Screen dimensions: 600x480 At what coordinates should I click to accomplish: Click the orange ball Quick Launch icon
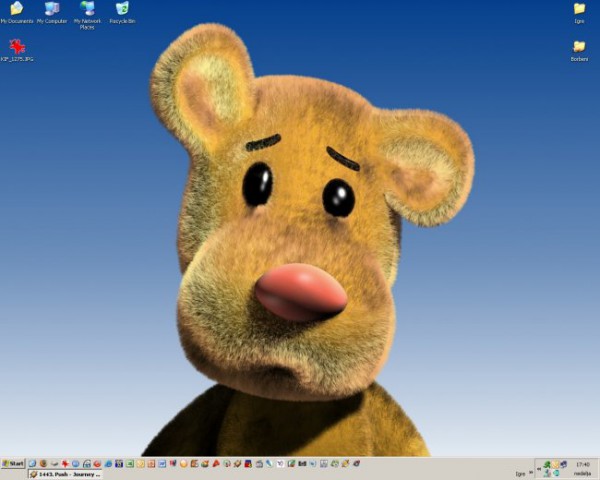tap(184, 464)
